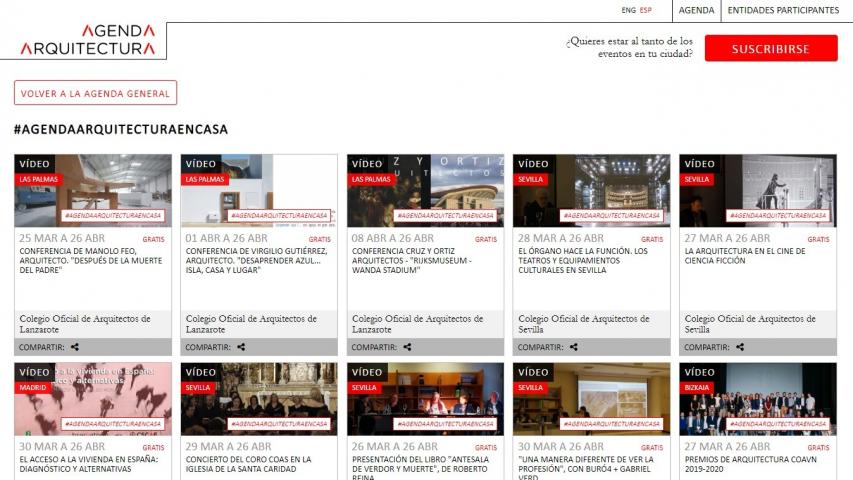Open Acceso a la Vivienda video thumbnail
The height and width of the screenshot is (480, 853).
coord(93,399)
